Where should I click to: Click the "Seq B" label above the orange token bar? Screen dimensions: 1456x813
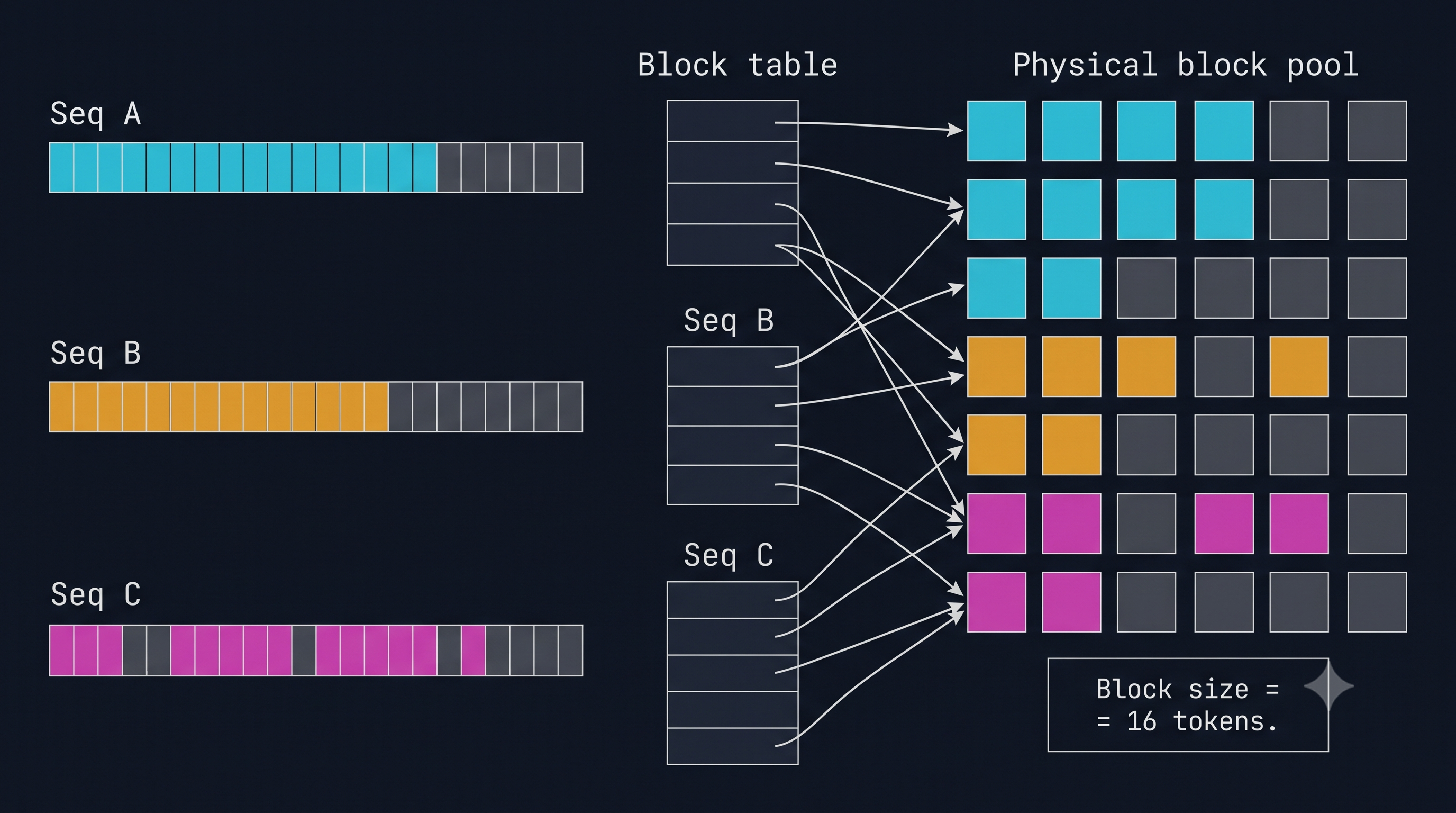[96, 354]
